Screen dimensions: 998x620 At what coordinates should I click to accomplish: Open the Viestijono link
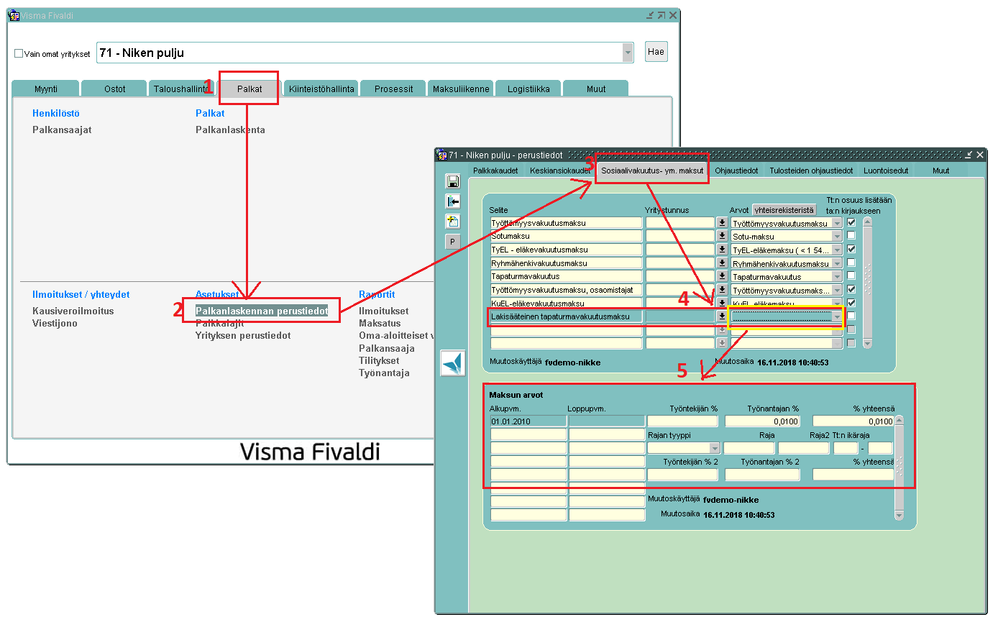pyautogui.click(x=55, y=323)
